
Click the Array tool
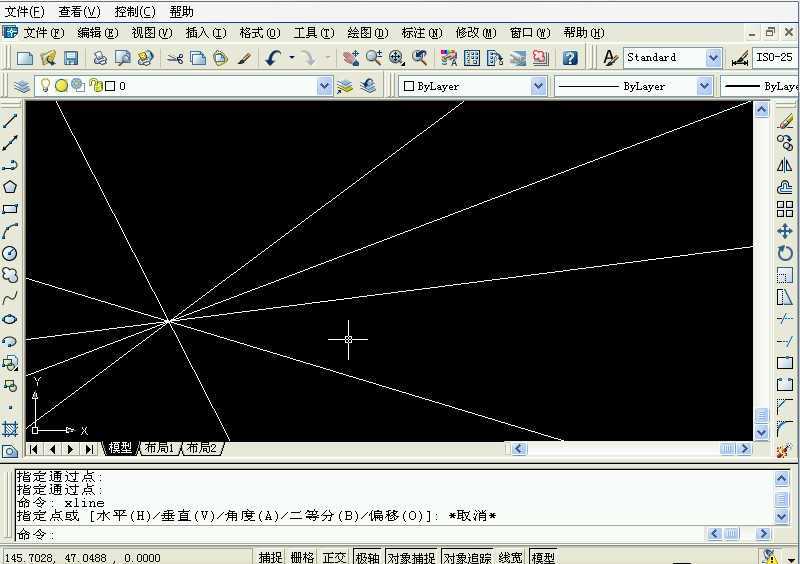(785, 209)
